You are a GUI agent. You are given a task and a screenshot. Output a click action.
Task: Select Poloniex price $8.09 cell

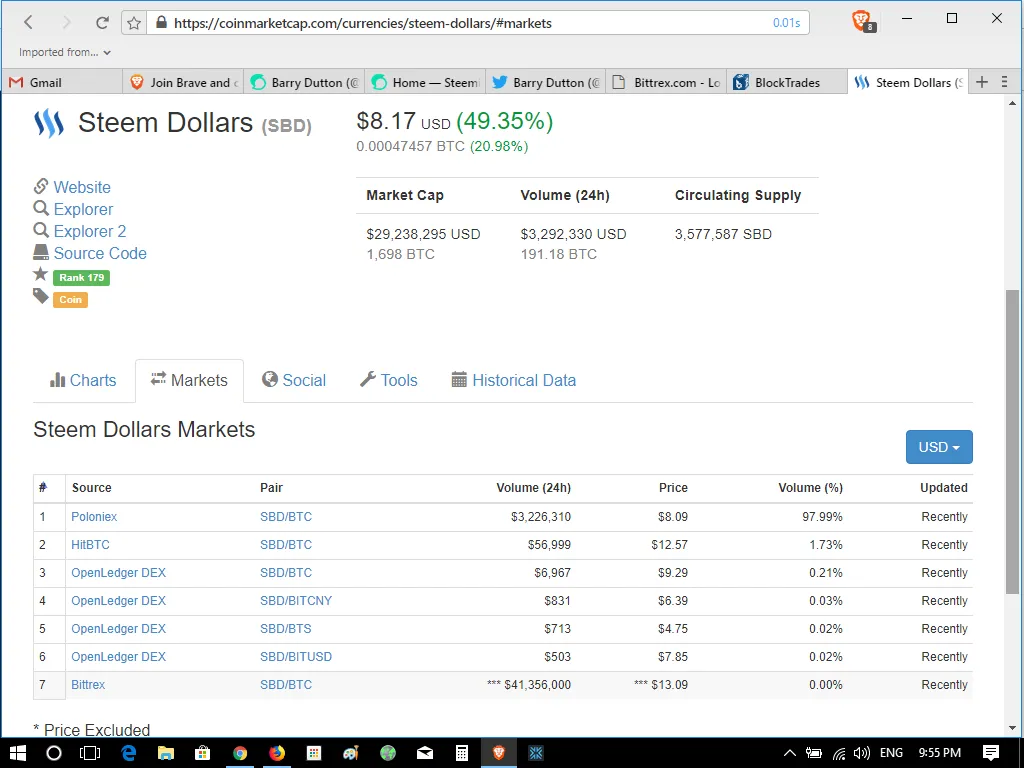[673, 517]
